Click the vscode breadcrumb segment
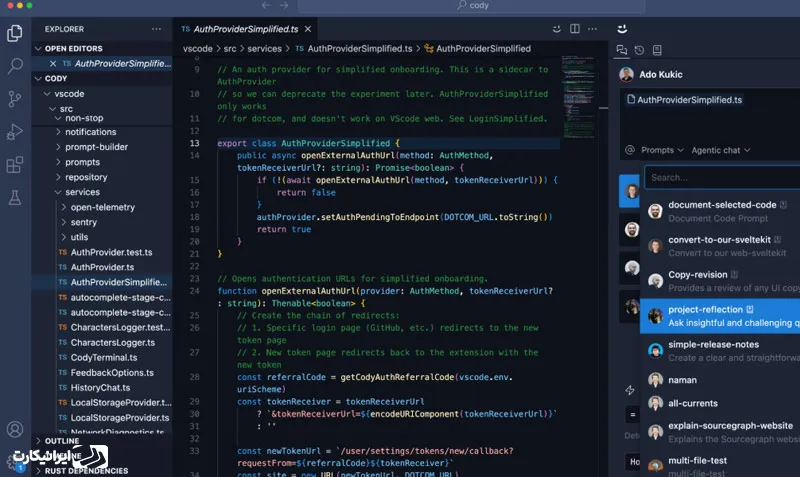800x477 pixels. click(198, 48)
